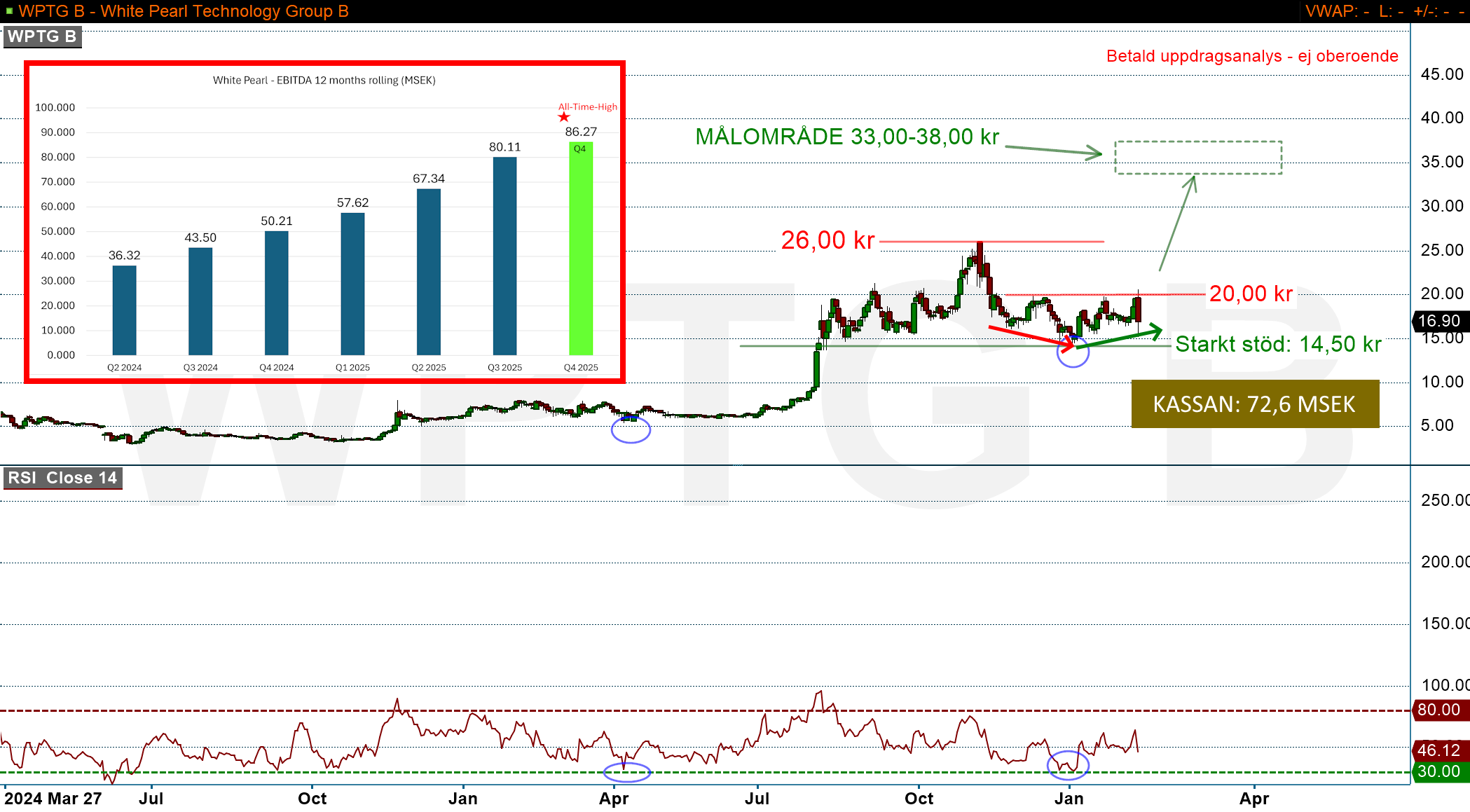The width and height of the screenshot is (1470, 812).
Task: Click the 'All-Time-High' label in the EBITDA chart
Action: (x=588, y=107)
